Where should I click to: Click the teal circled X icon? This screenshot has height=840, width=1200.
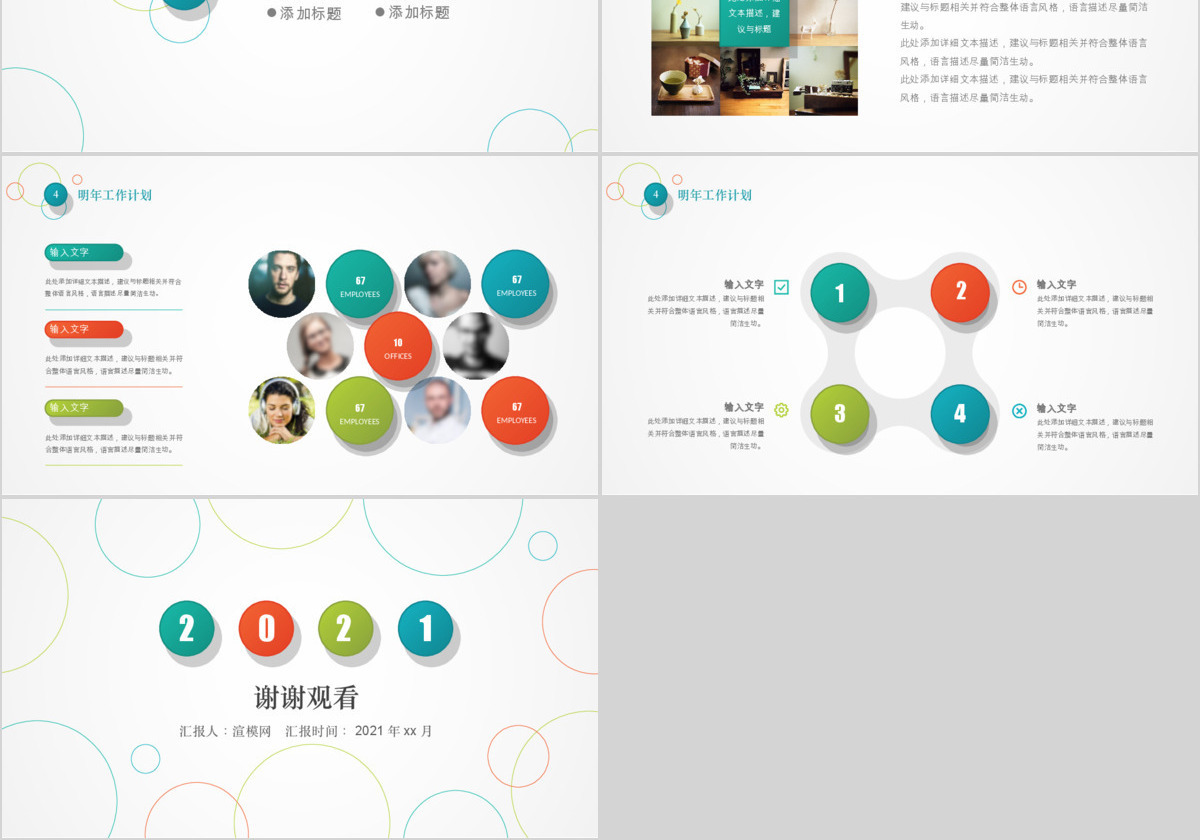pyautogui.click(x=1019, y=411)
